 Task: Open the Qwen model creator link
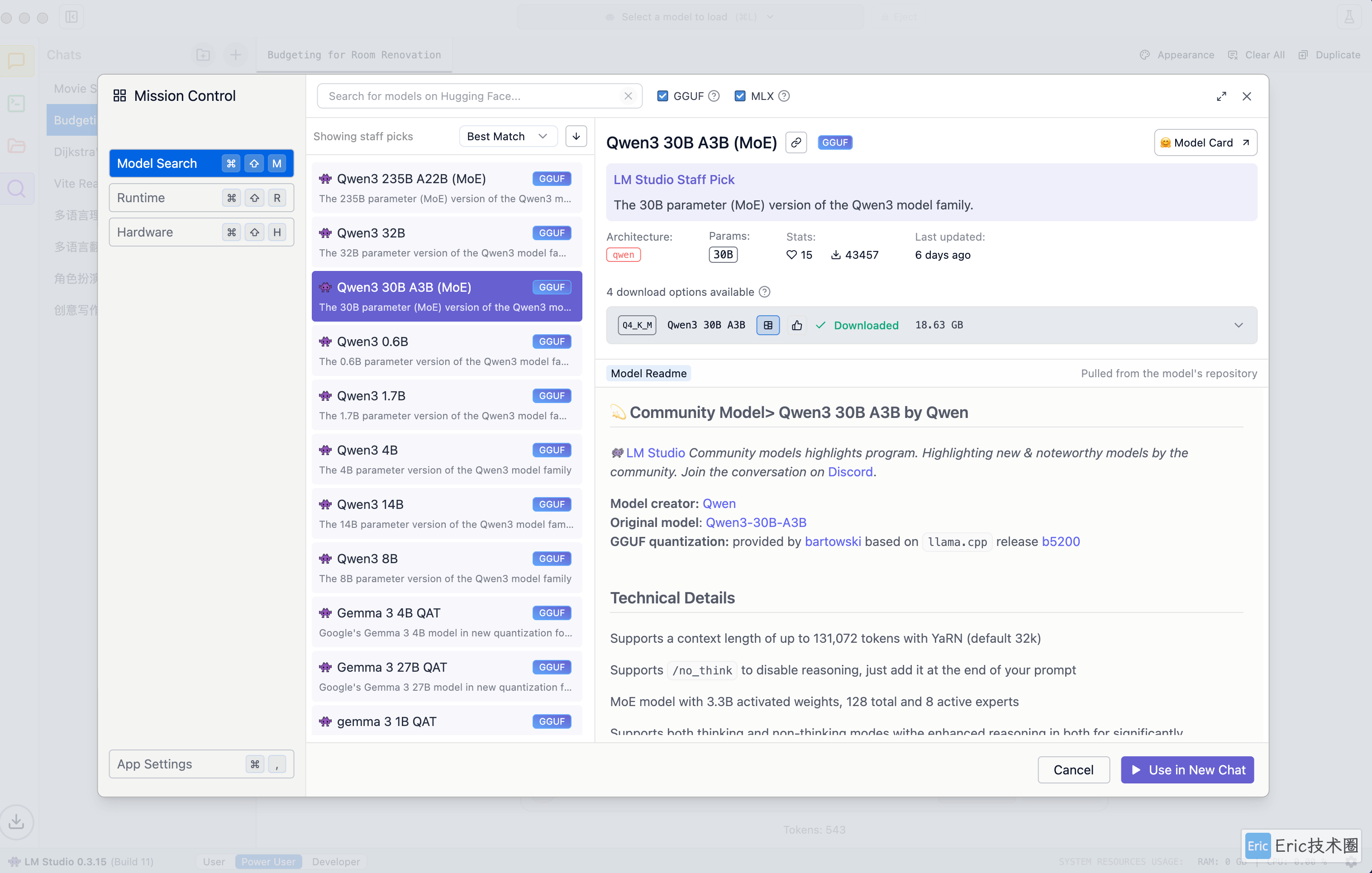pos(719,503)
